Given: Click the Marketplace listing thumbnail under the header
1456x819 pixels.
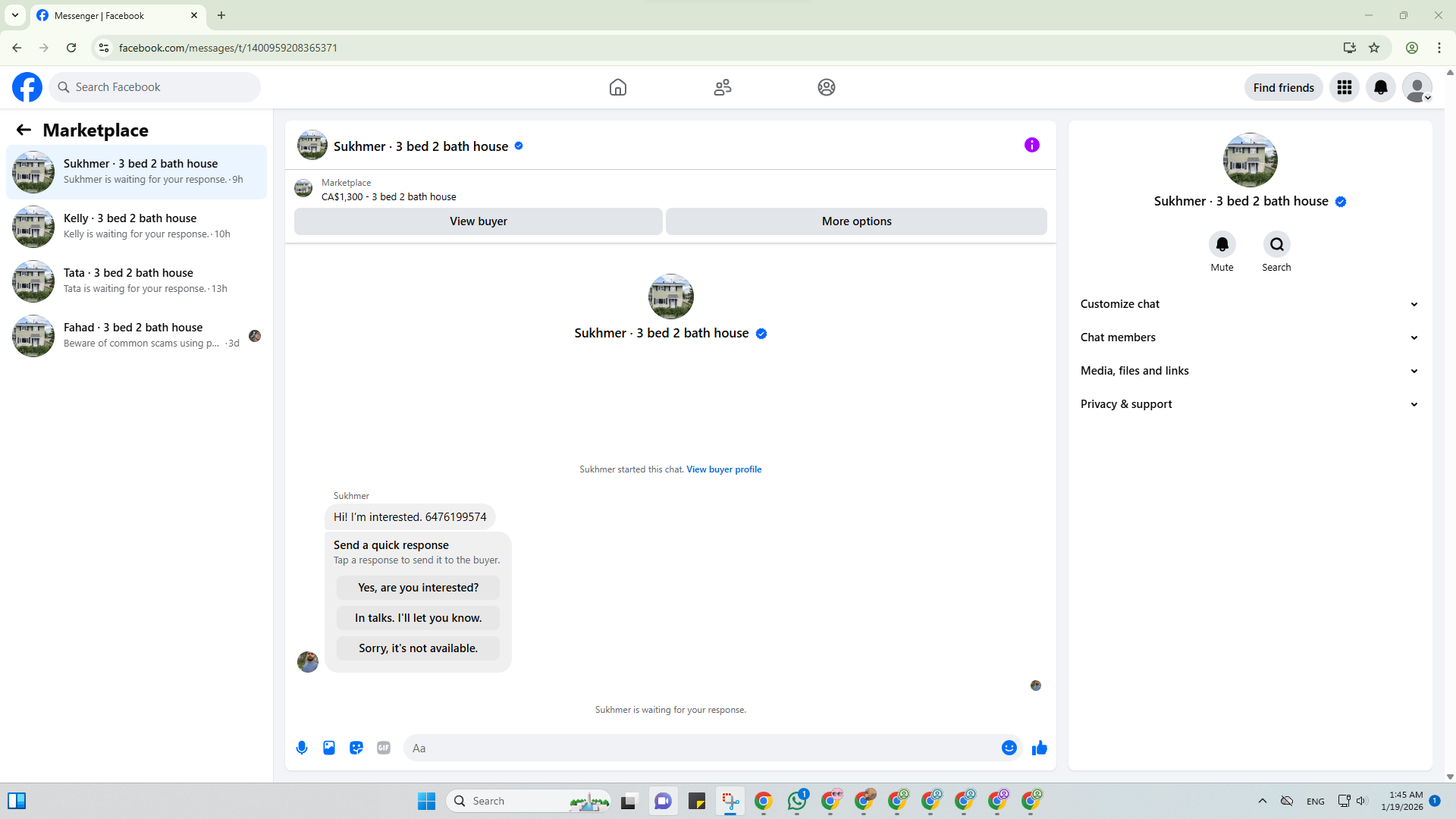Looking at the screenshot, I should click(x=303, y=188).
